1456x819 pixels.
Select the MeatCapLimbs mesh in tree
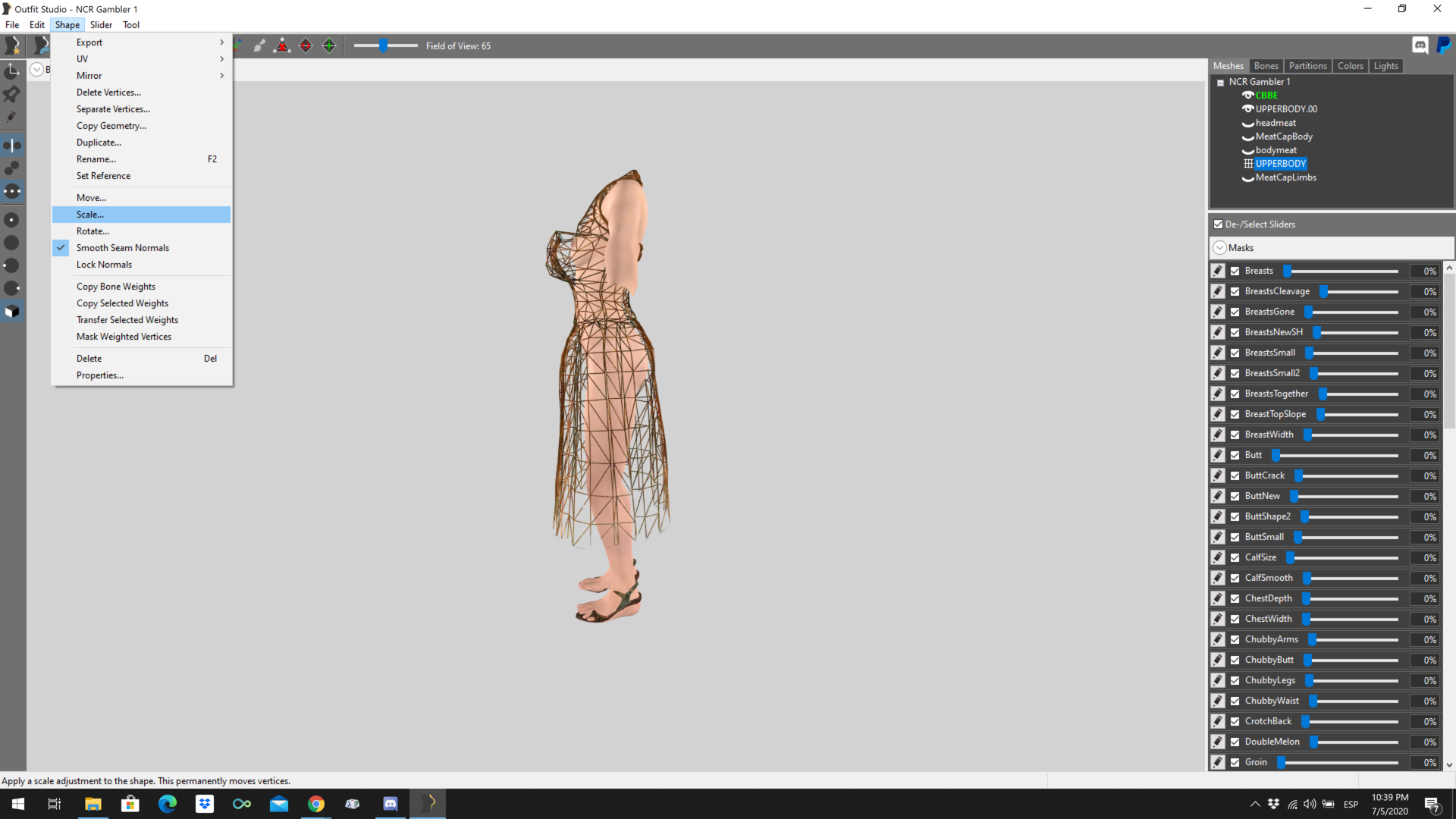(x=1285, y=177)
